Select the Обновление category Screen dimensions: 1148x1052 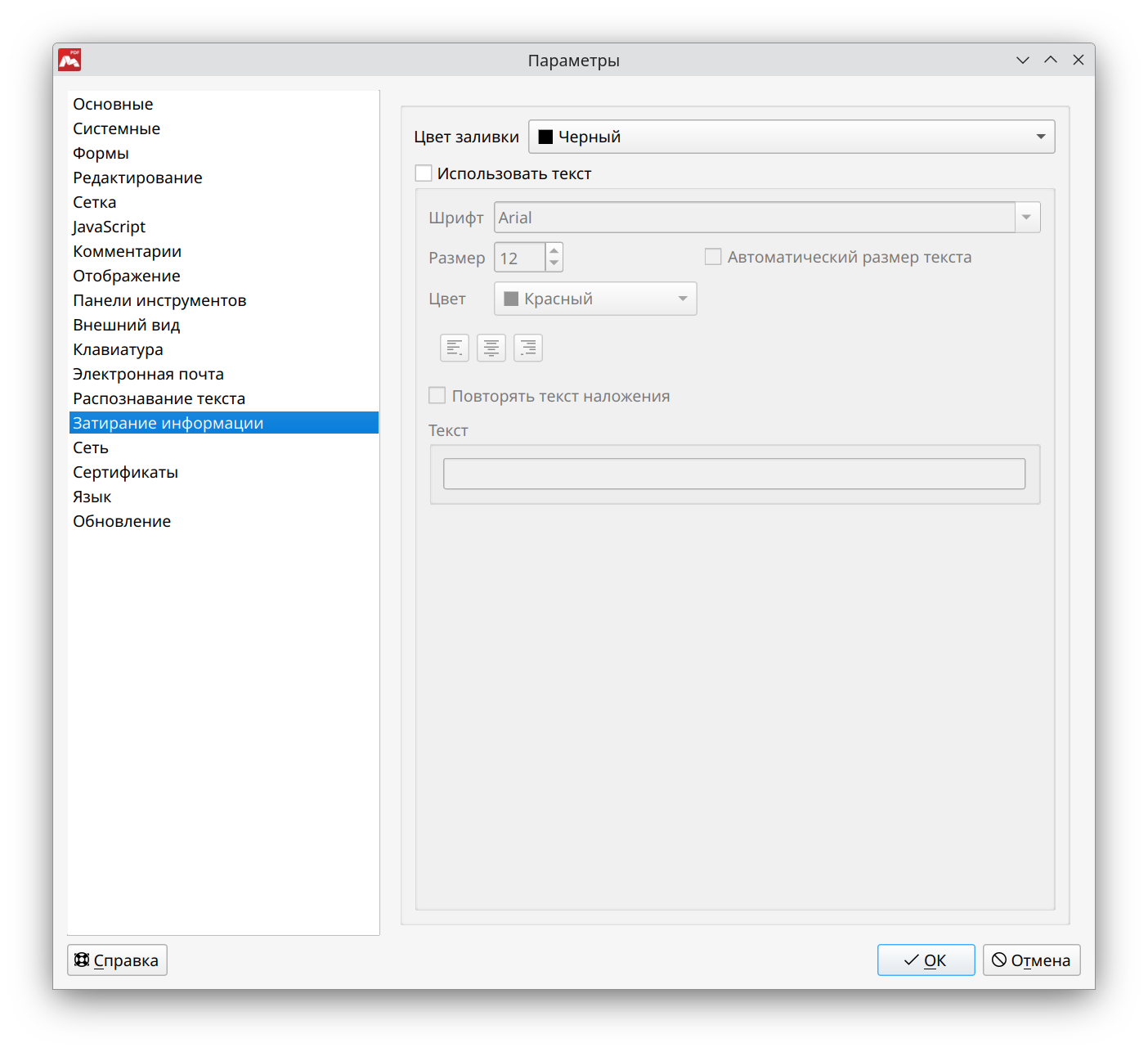pyautogui.click(x=223, y=521)
